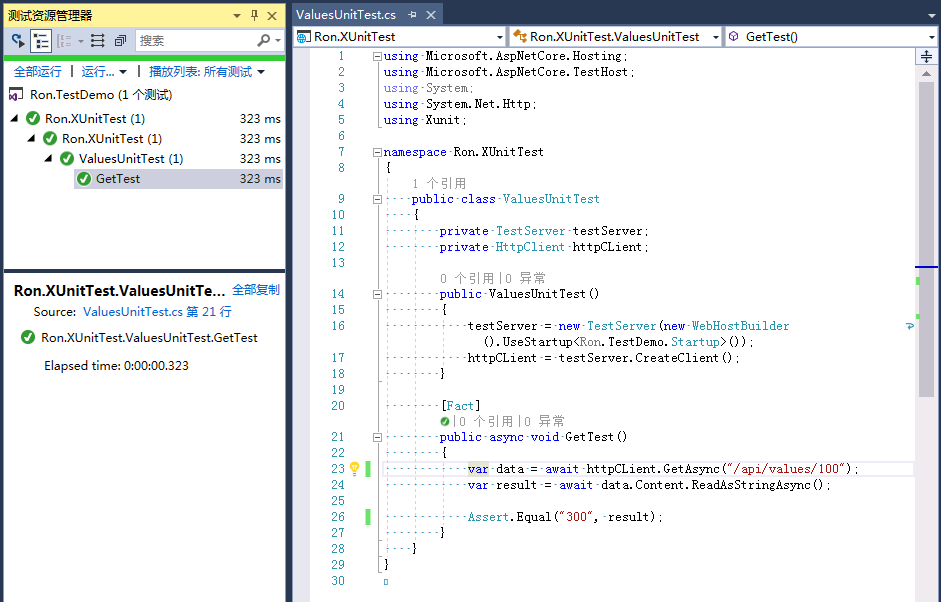This screenshot has width=941, height=602.
Task: Click the "300" string in Assert.Equal
Action: click(x=576, y=517)
